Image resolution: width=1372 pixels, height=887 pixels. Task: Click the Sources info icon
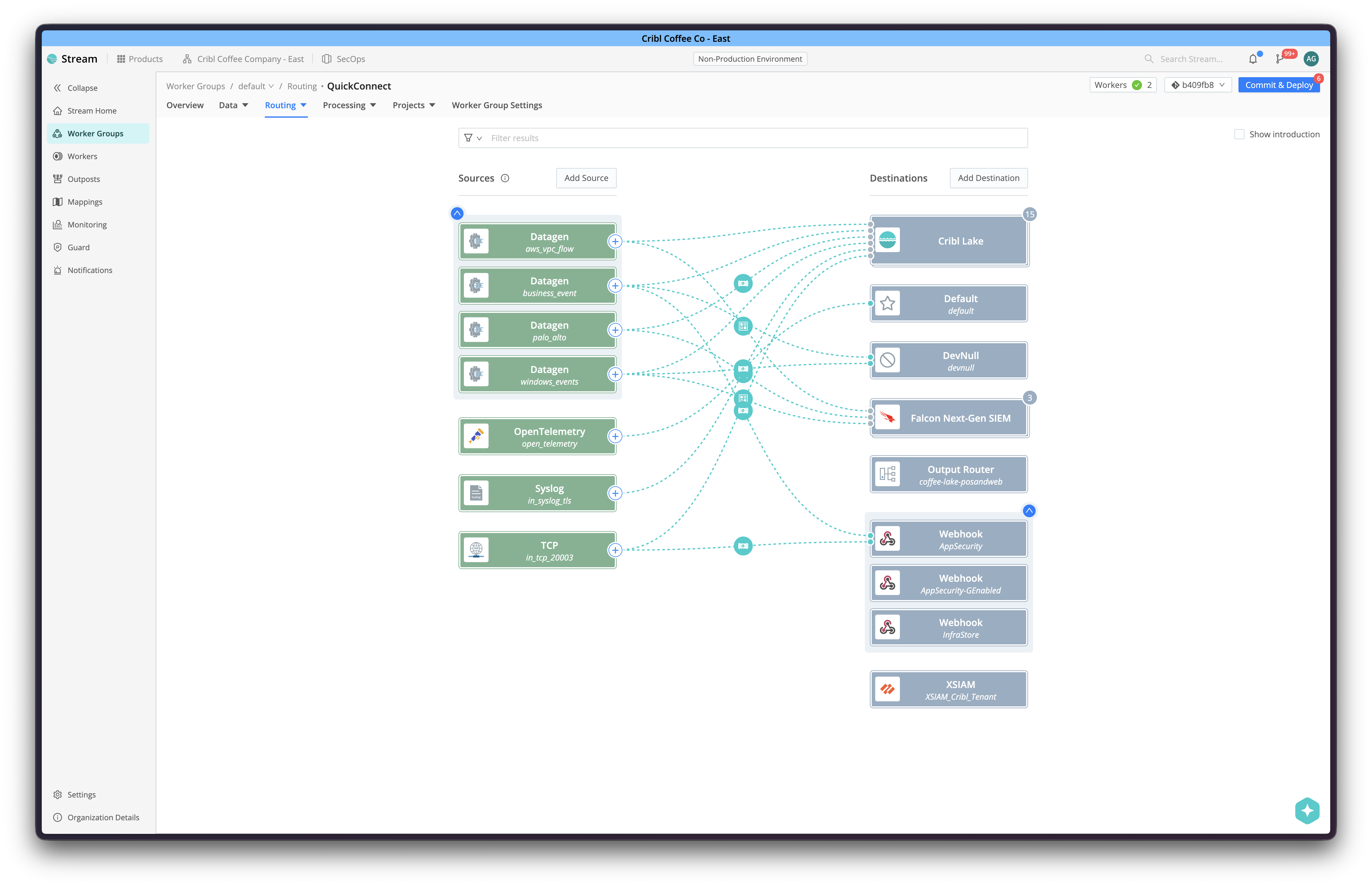505,178
